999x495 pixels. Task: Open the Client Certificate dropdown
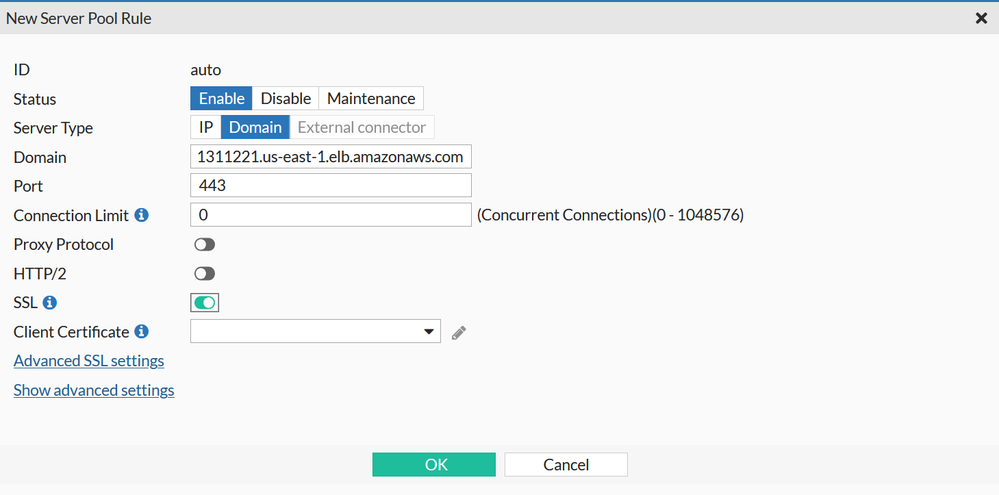[x=315, y=331]
